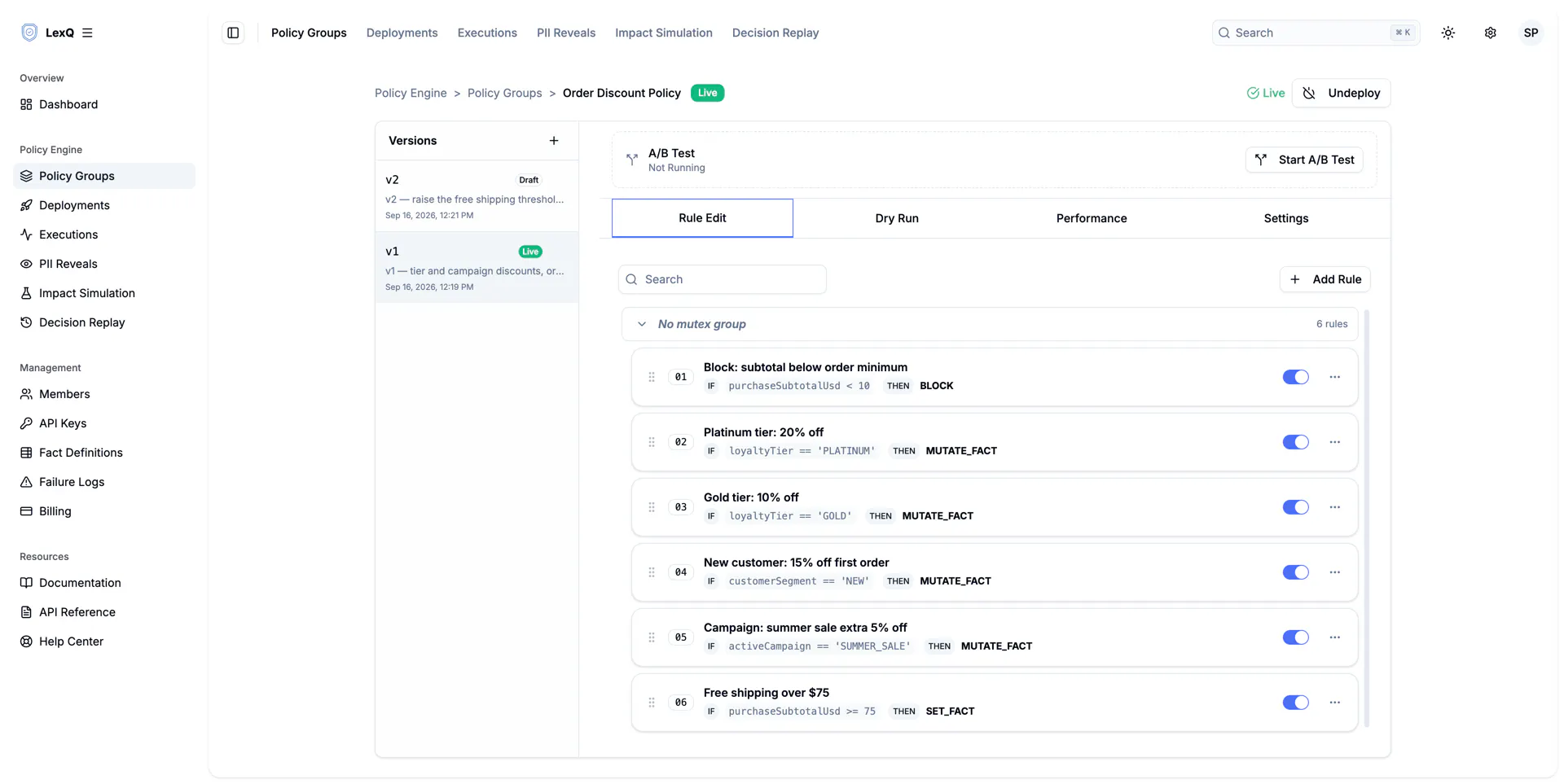Switch to the Rule Edit tab
Screen dimensions: 1564x784
tap(702, 218)
